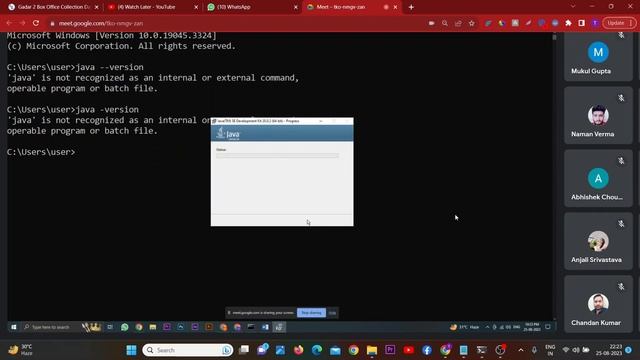
Task: Click the muted mic icon on Chandan Kumar
Action: click(x=621, y=287)
